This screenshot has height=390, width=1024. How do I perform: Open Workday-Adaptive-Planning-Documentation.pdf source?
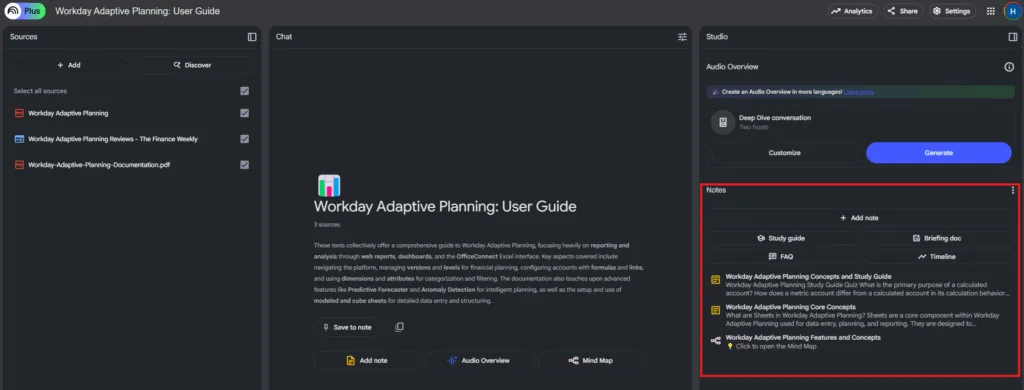99,165
